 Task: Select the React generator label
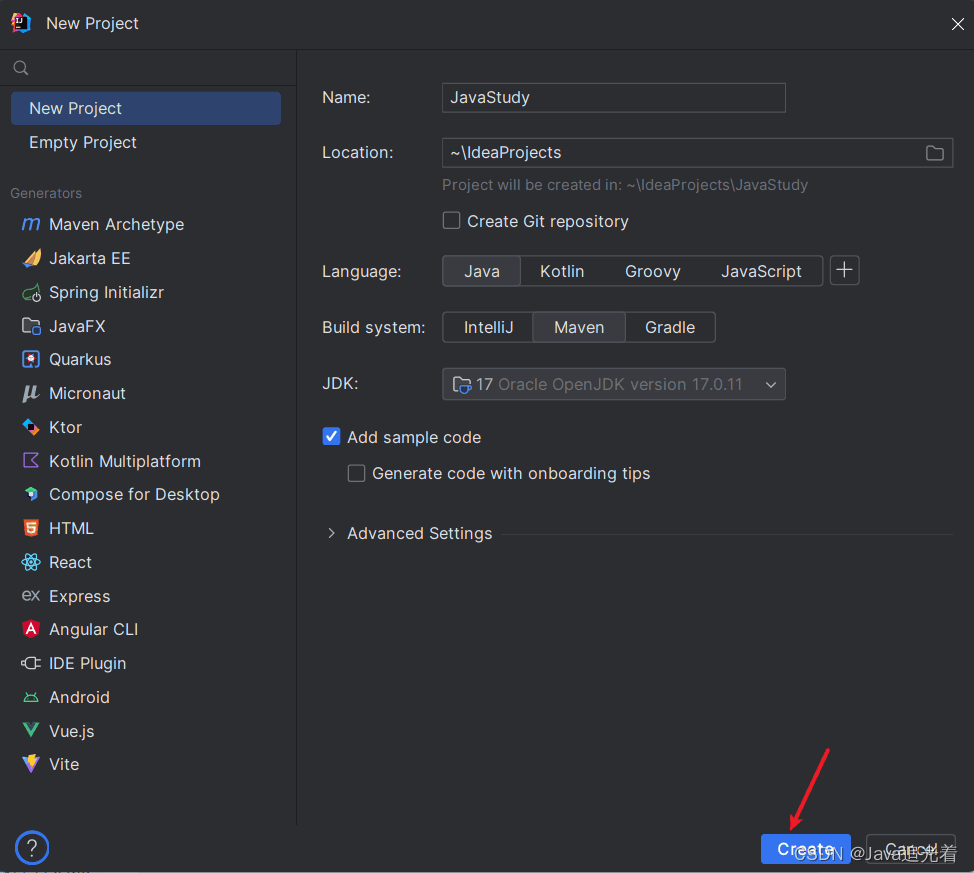(70, 562)
